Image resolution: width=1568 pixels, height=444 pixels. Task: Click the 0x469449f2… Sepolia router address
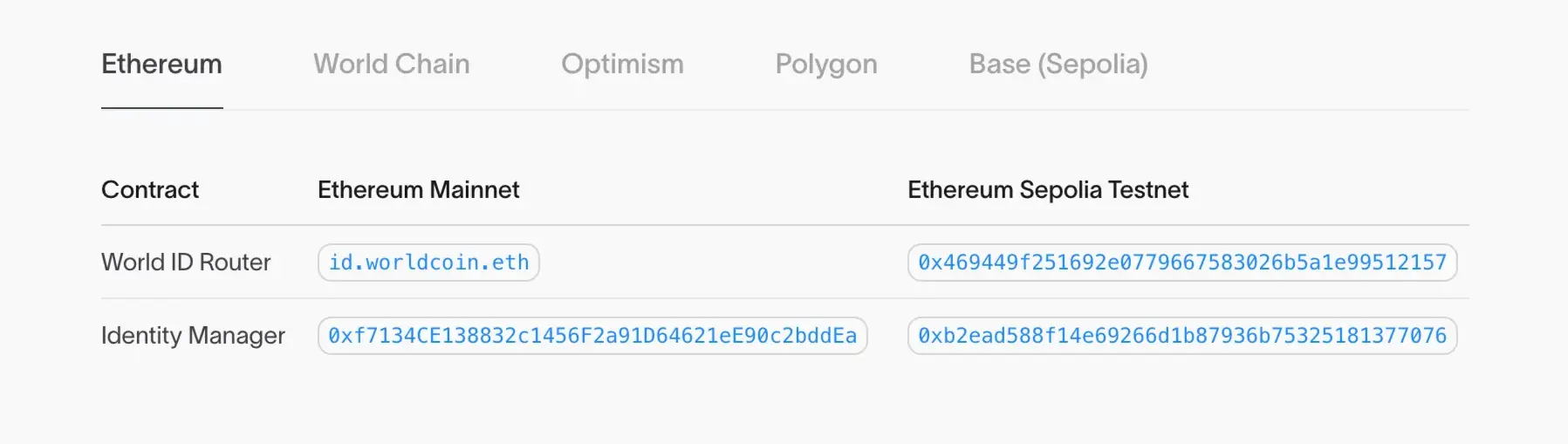coord(1181,263)
